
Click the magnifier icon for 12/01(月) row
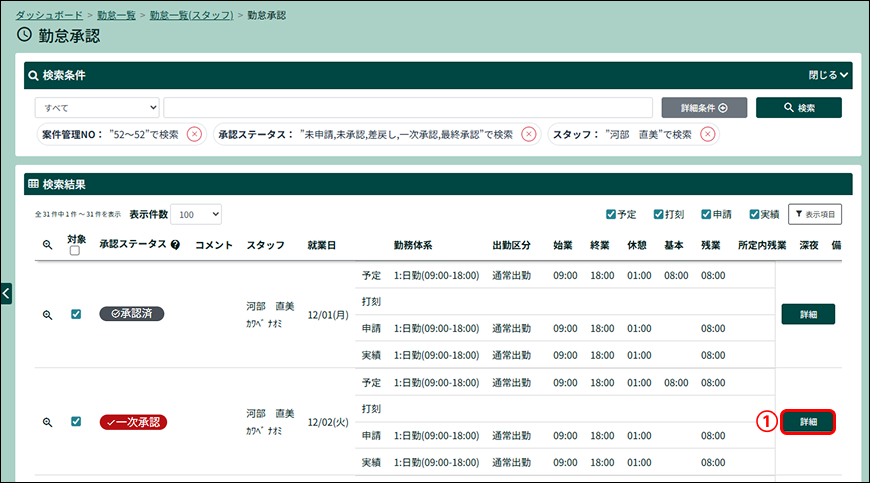(x=48, y=314)
